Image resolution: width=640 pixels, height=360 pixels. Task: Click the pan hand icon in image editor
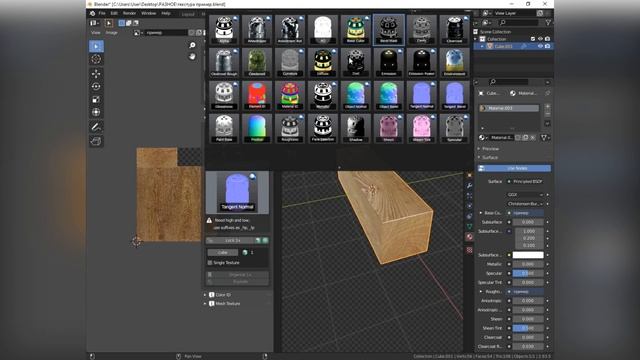pos(192,56)
